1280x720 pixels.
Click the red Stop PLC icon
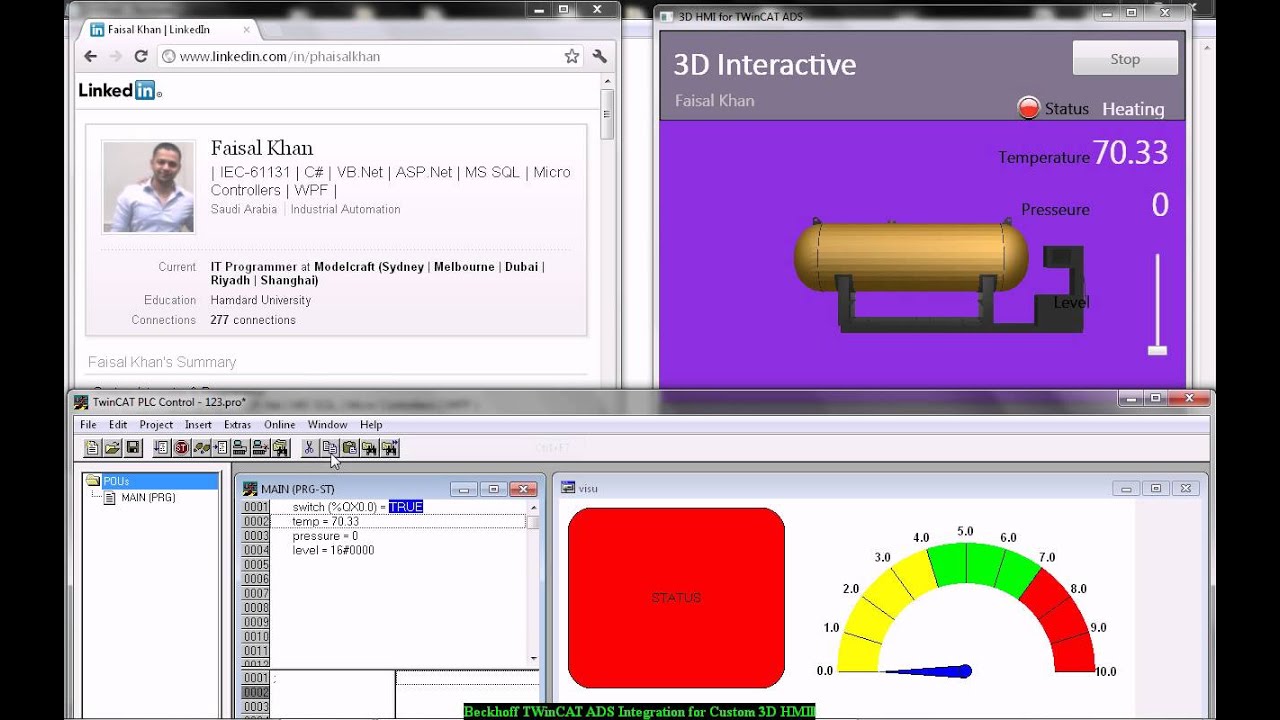[181, 448]
